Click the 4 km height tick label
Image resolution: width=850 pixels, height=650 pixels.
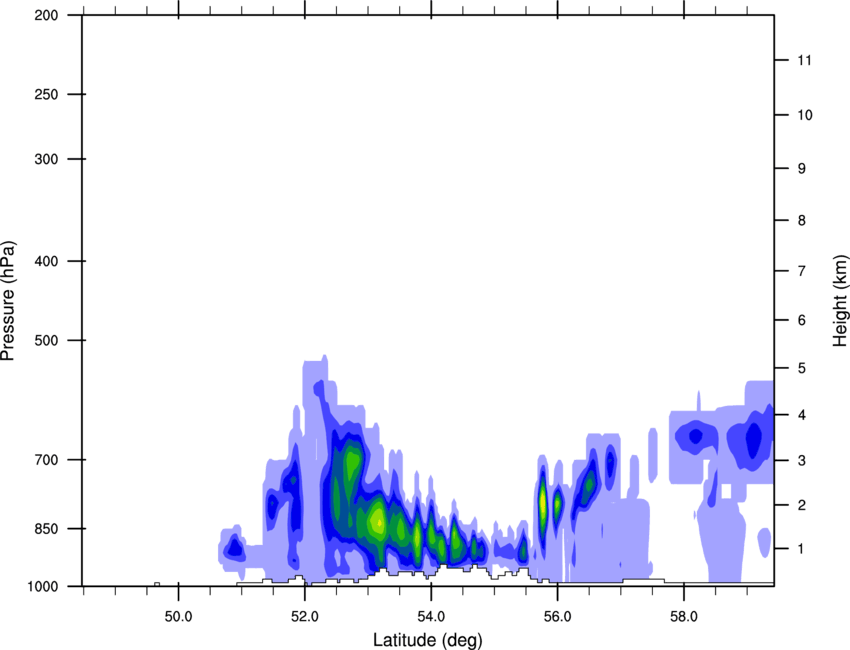802,415
